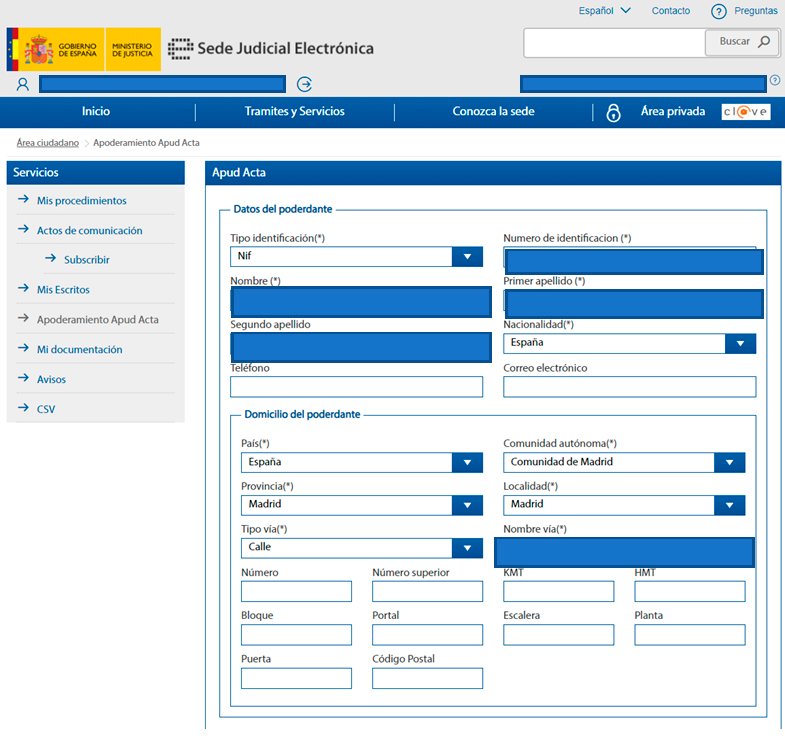
Task: Click the logout arrow icon
Action: (305, 84)
